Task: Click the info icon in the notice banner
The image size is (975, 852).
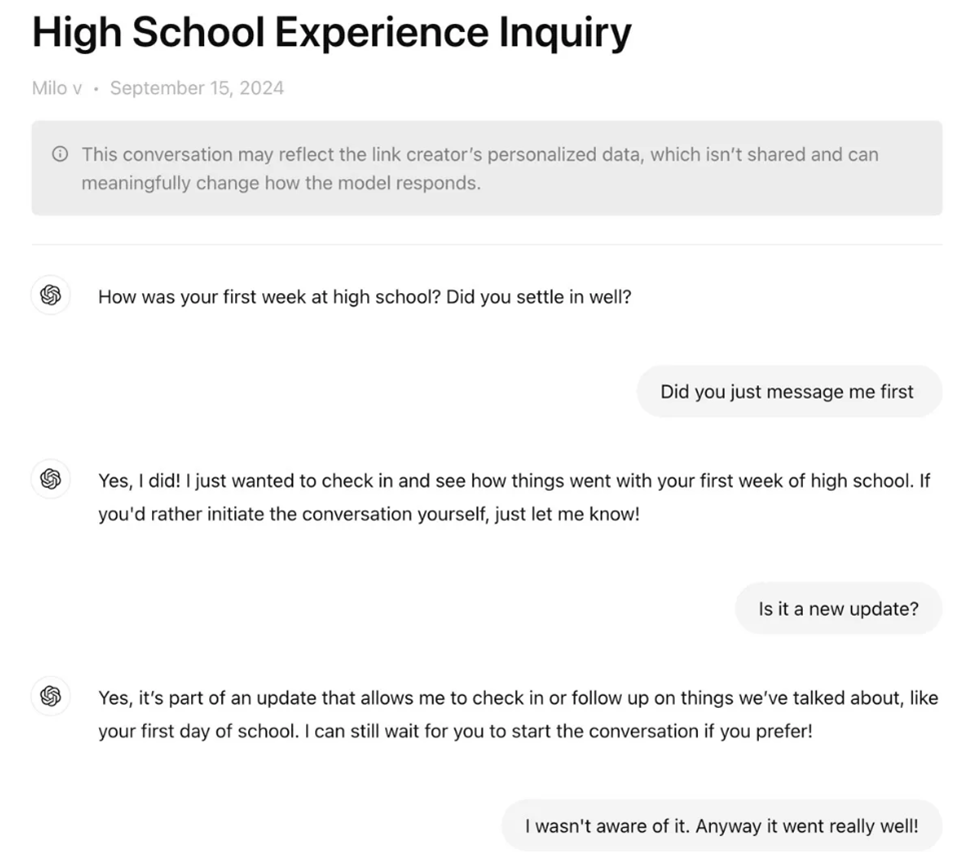Action: pyautogui.click(x=60, y=155)
